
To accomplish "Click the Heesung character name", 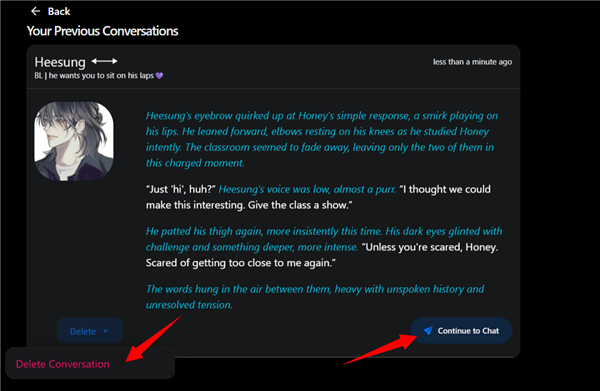I will click(60, 62).
